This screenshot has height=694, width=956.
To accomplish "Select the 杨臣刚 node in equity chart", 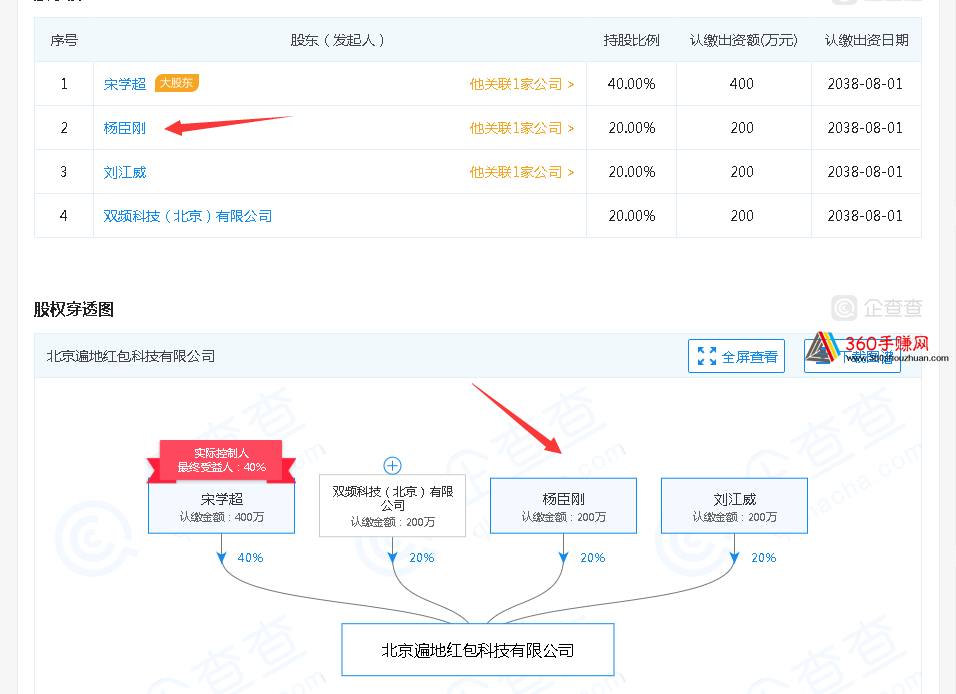I will point(563,506).
